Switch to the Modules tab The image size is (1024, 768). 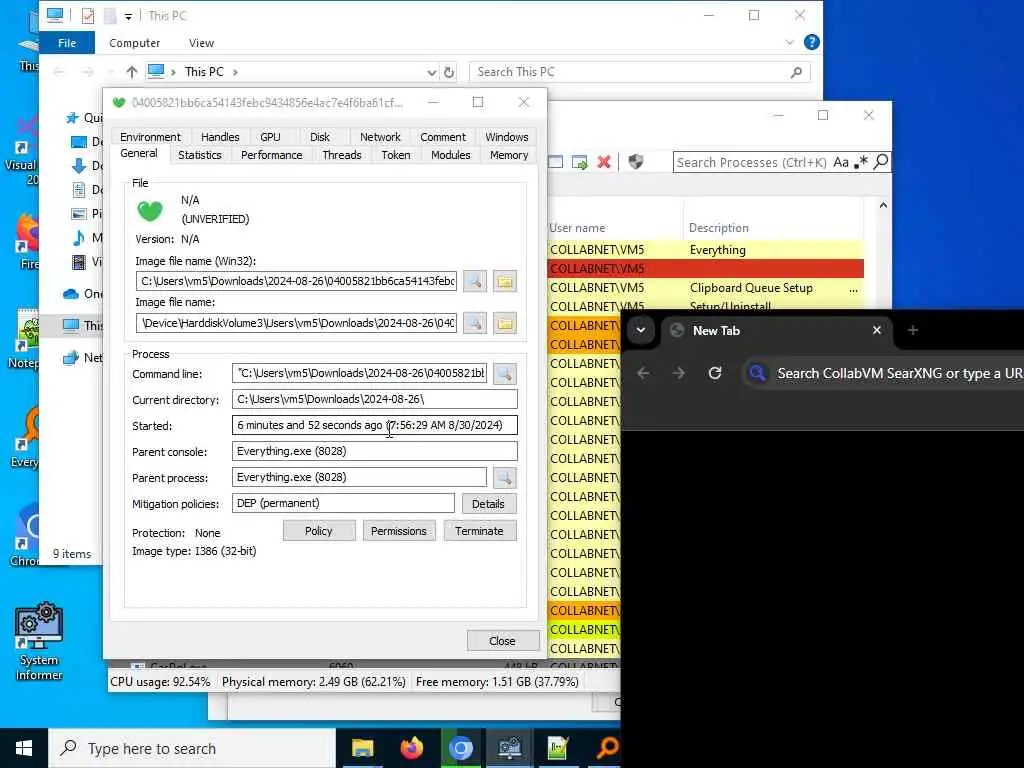(x=451, y=155)
